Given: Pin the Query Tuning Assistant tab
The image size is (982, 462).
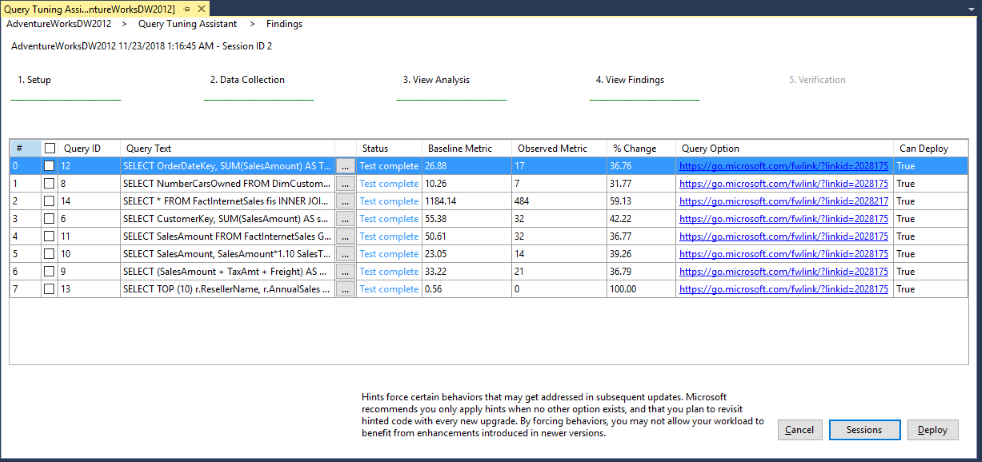Looking at the screenshot, I should point(187,8).
